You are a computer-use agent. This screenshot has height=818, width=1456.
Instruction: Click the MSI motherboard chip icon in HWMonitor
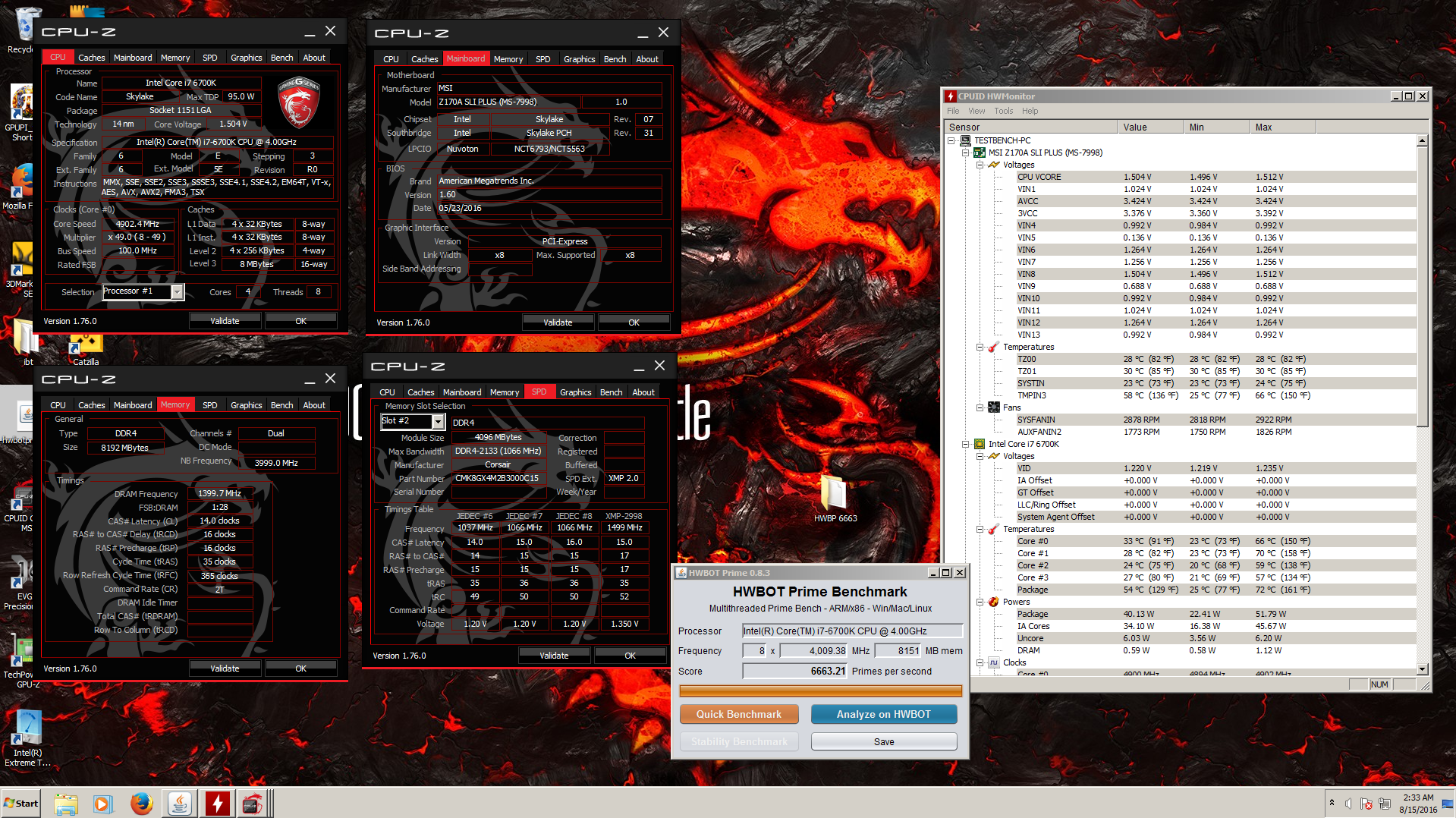[980, 153]
